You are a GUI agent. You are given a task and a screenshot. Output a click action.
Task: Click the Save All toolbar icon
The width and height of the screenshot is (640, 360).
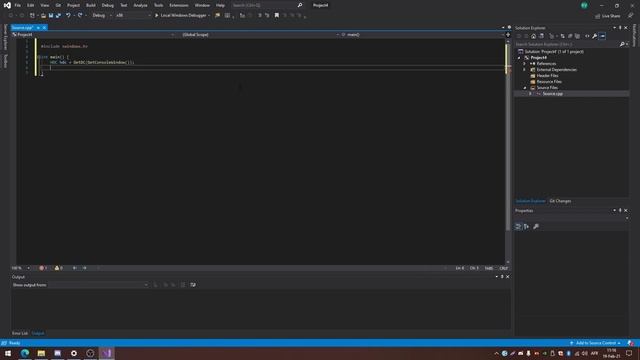[x=58, y=16]
